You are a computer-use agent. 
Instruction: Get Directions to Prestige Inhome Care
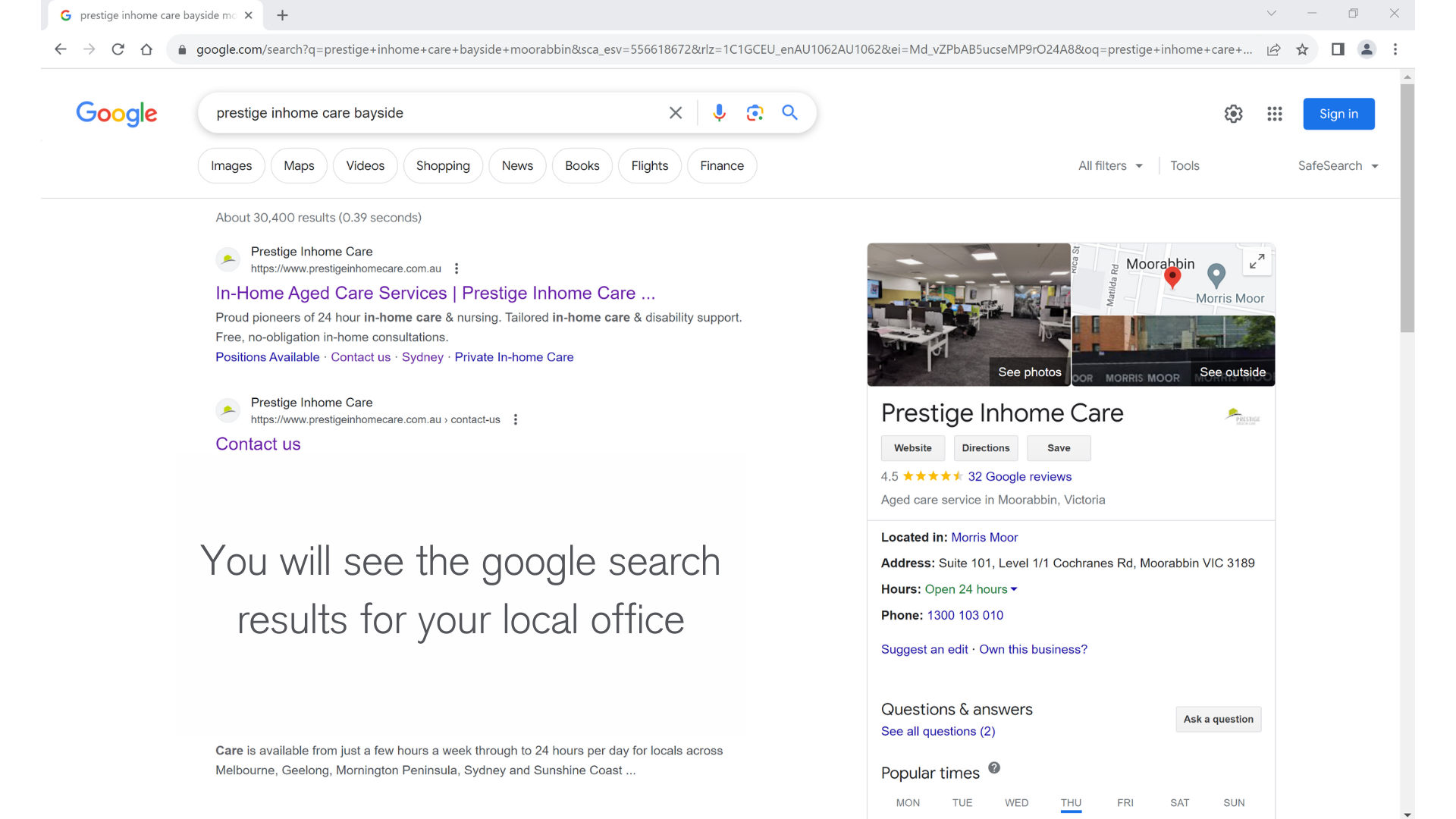pyautogui.click(x=986, y=448)
